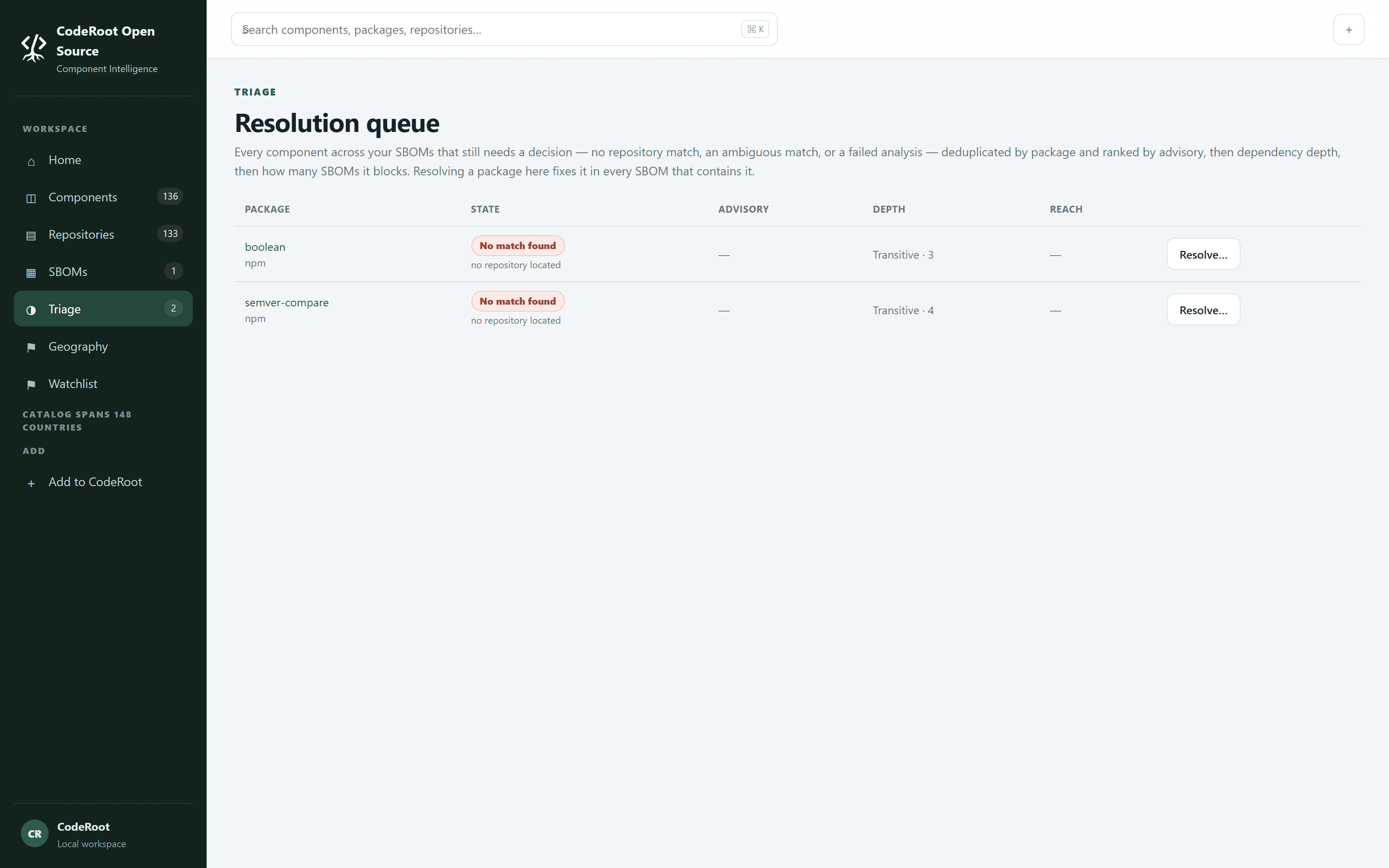Viewport: 1389px width, 868px height.
Task: Click npm label under semver-compare
Action: [255, 319]
